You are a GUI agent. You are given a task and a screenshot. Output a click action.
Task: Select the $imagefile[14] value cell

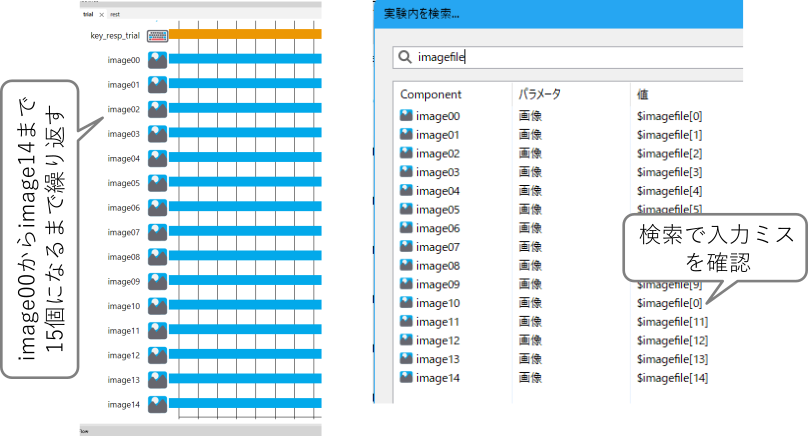(672, 378)
